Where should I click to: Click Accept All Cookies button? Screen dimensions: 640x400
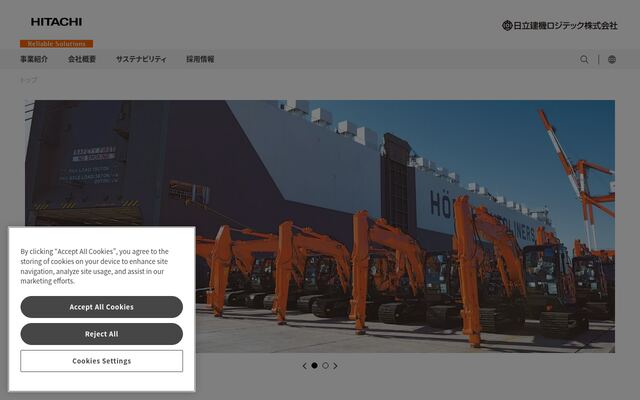coord(102,307)
